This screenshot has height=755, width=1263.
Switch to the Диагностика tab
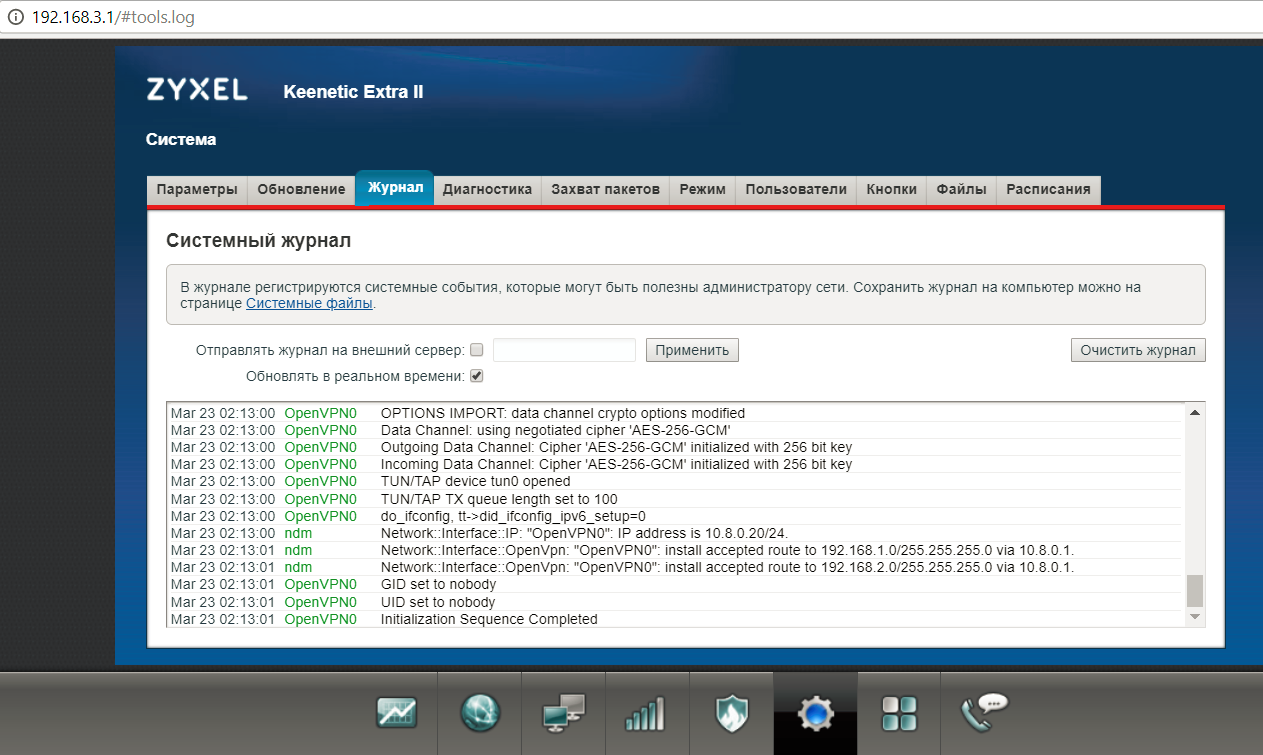pos(487,189)
